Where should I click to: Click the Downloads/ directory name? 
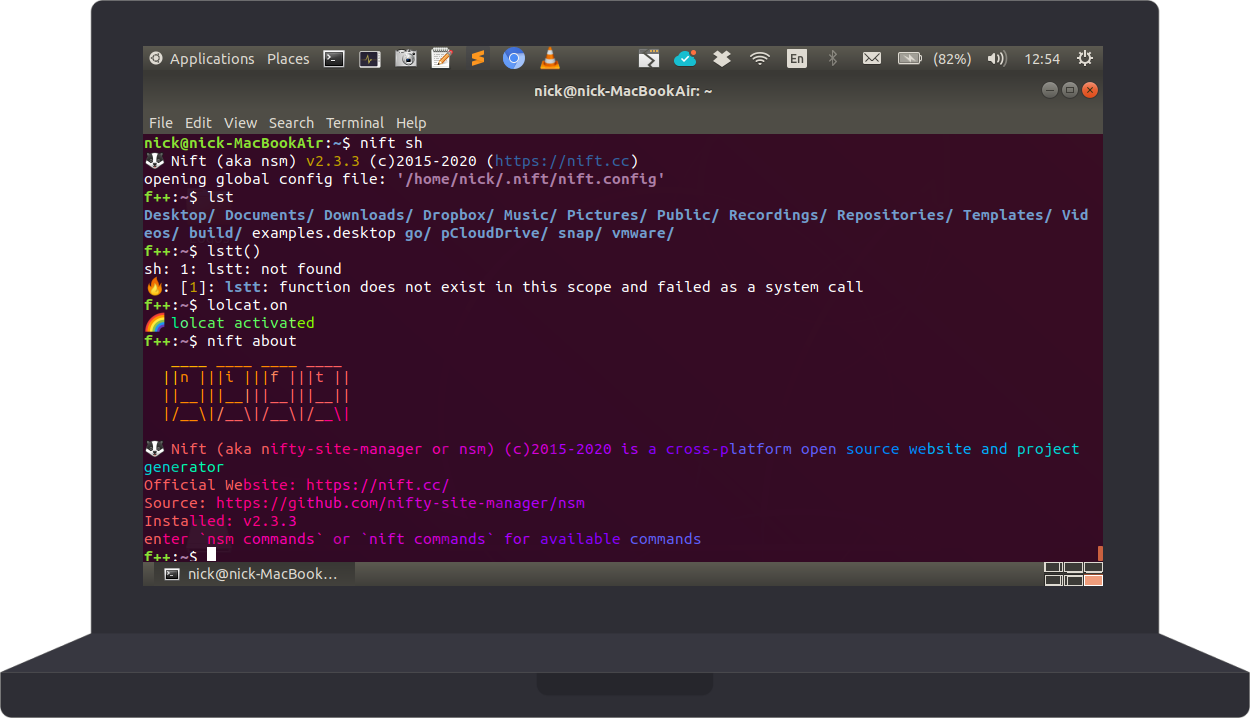click(x=369, y=215)
